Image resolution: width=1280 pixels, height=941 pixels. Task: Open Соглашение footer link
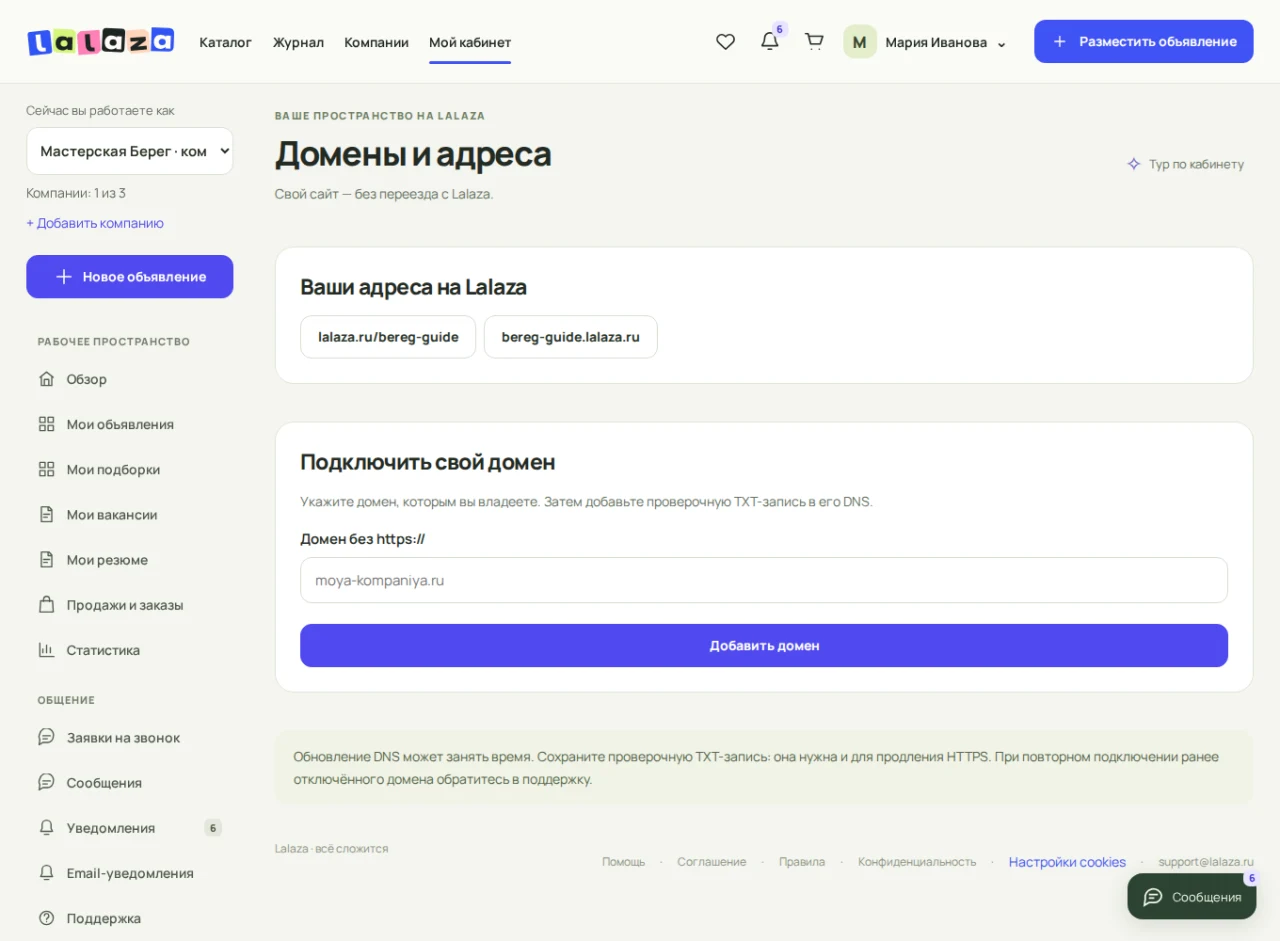712,862
